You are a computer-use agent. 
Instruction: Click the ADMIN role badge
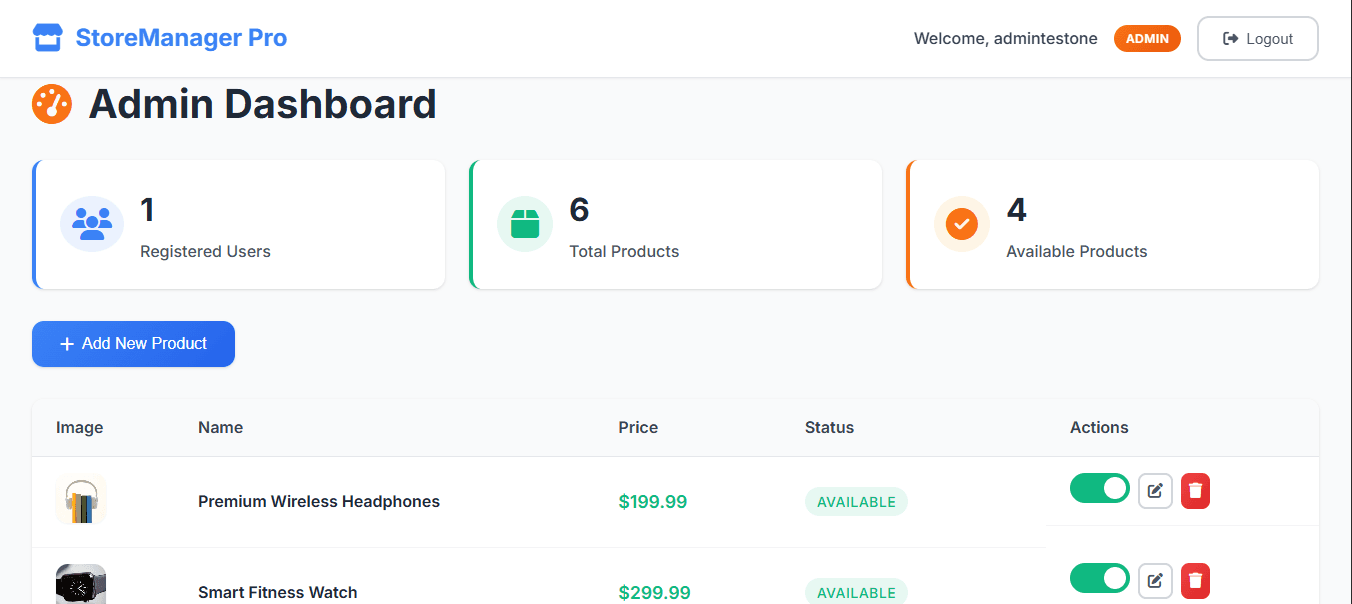[1147, 39]
